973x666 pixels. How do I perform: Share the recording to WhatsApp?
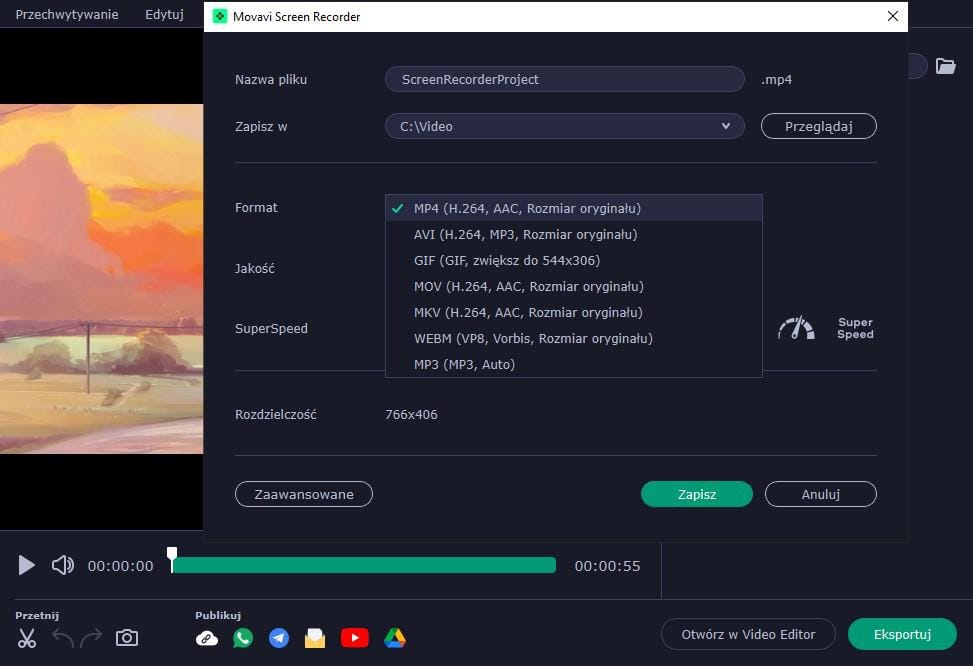[x=243, y=638]
